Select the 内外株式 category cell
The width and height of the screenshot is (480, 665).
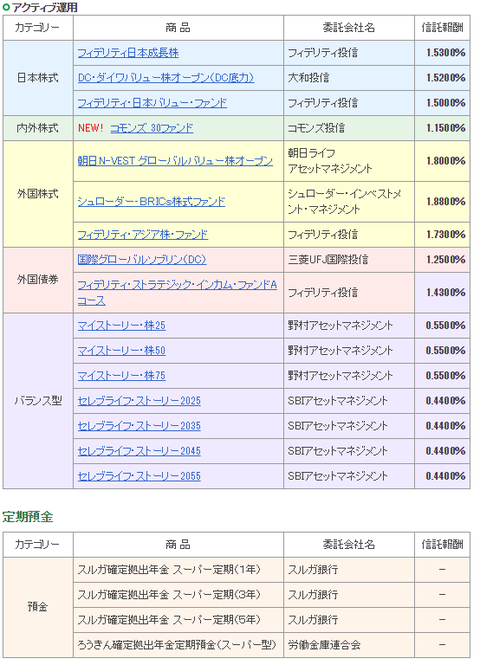[x=38, y=128]
